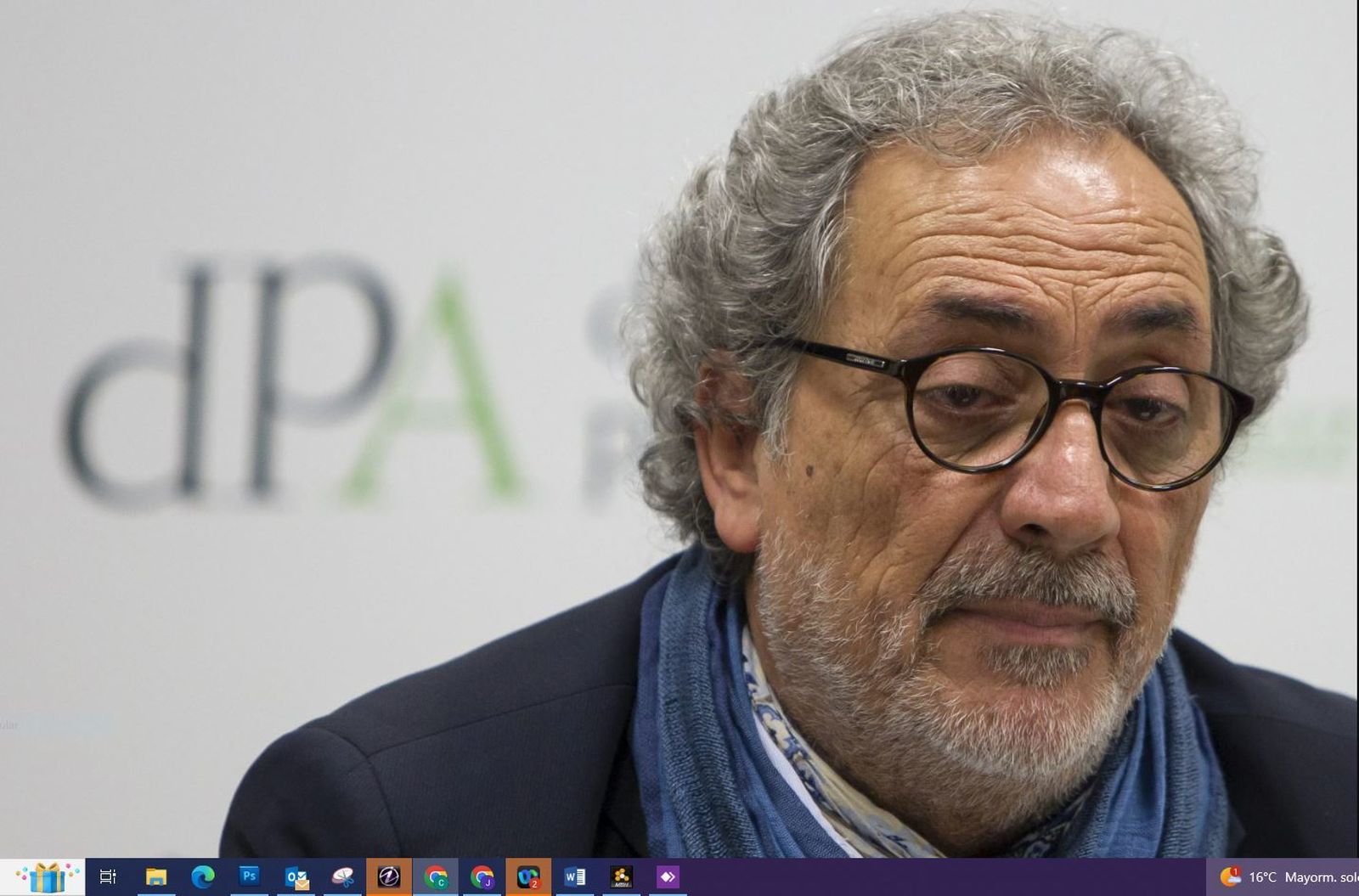
Task: Open Task View on the taskbar
Action: [108, 876]
